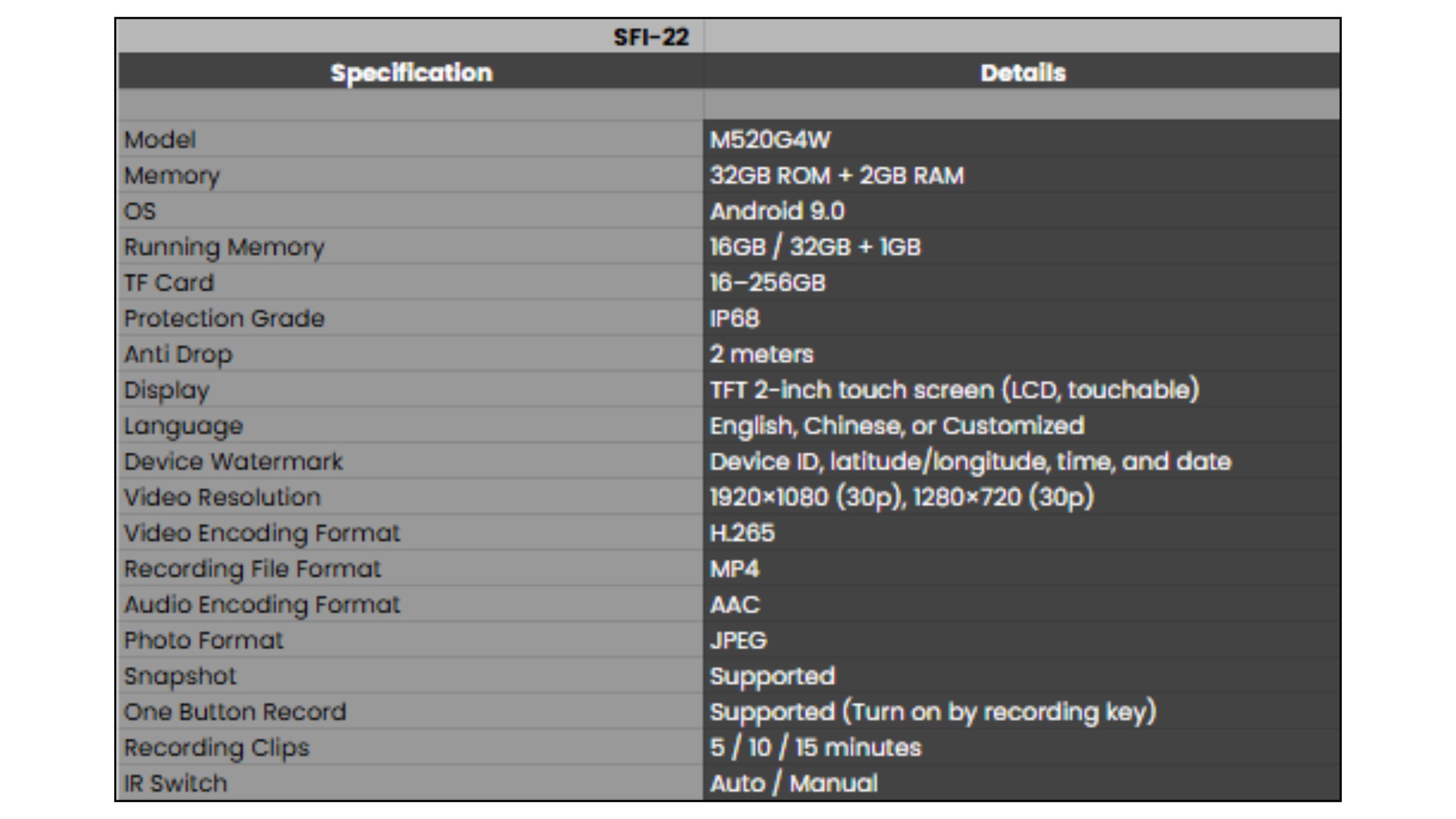Select the 32GB ROM + 2GB RAM cell

837,176
